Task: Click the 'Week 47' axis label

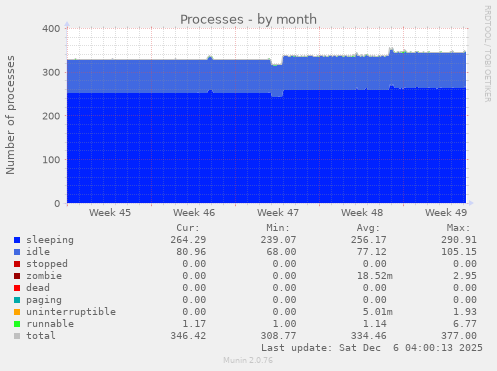Action: coord(278,213)
